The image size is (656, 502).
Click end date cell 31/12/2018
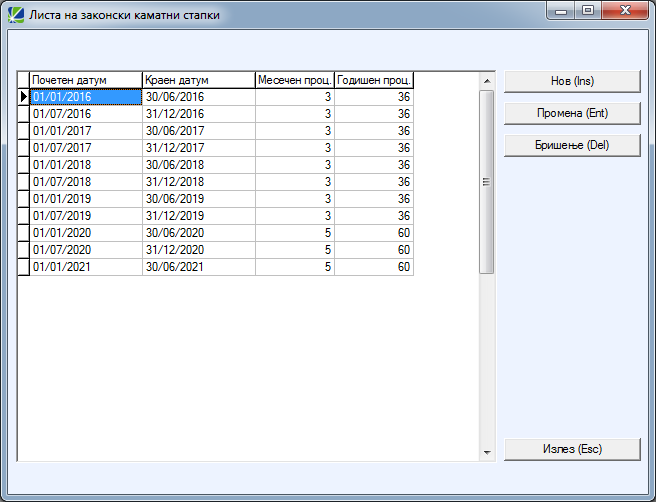[199, 182]
